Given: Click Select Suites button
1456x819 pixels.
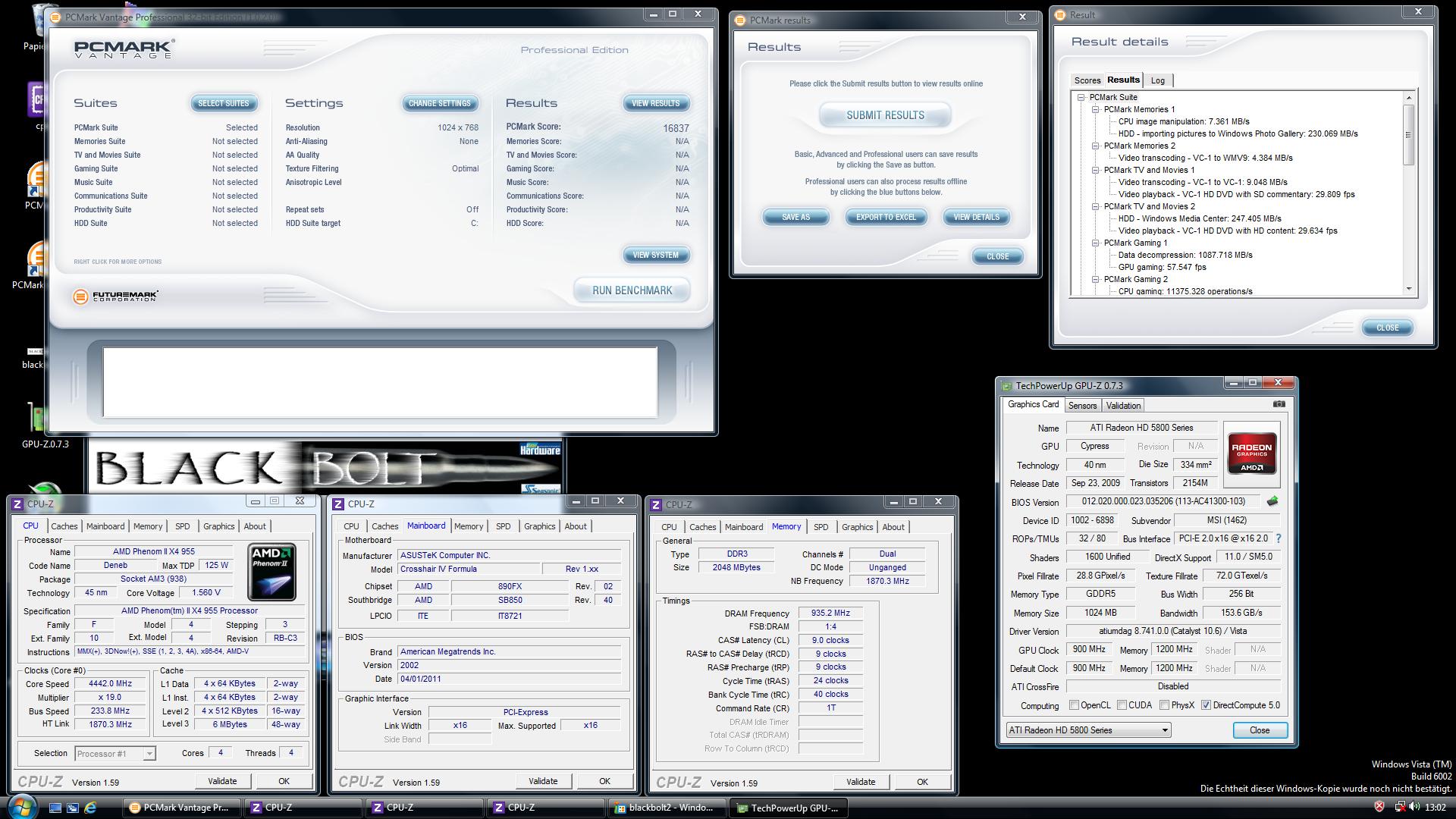Looking at the screenshot, I should pyautogui.click(x=223, y=103).
